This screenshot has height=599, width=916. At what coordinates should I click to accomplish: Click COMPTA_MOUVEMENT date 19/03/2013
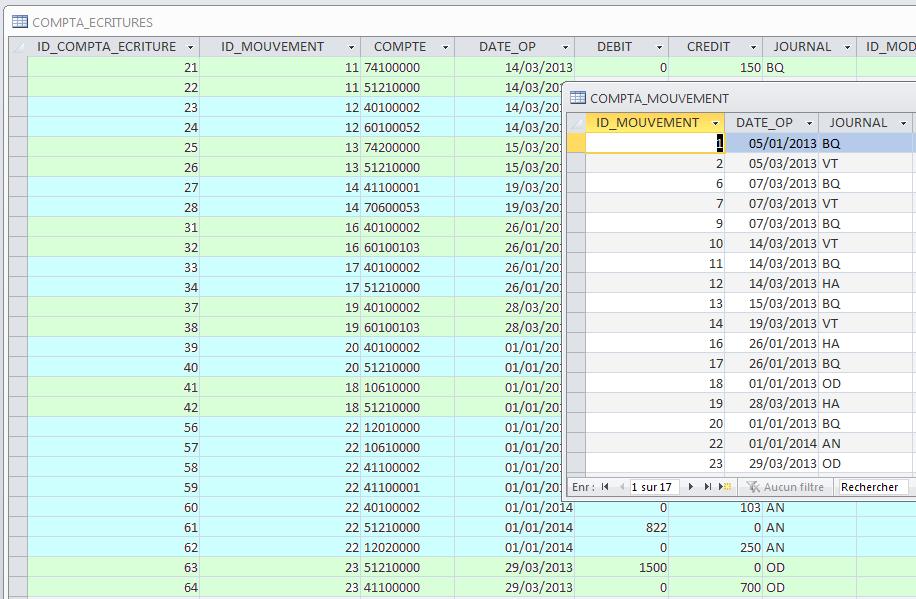pyautogui.click(x=772, y=323)
